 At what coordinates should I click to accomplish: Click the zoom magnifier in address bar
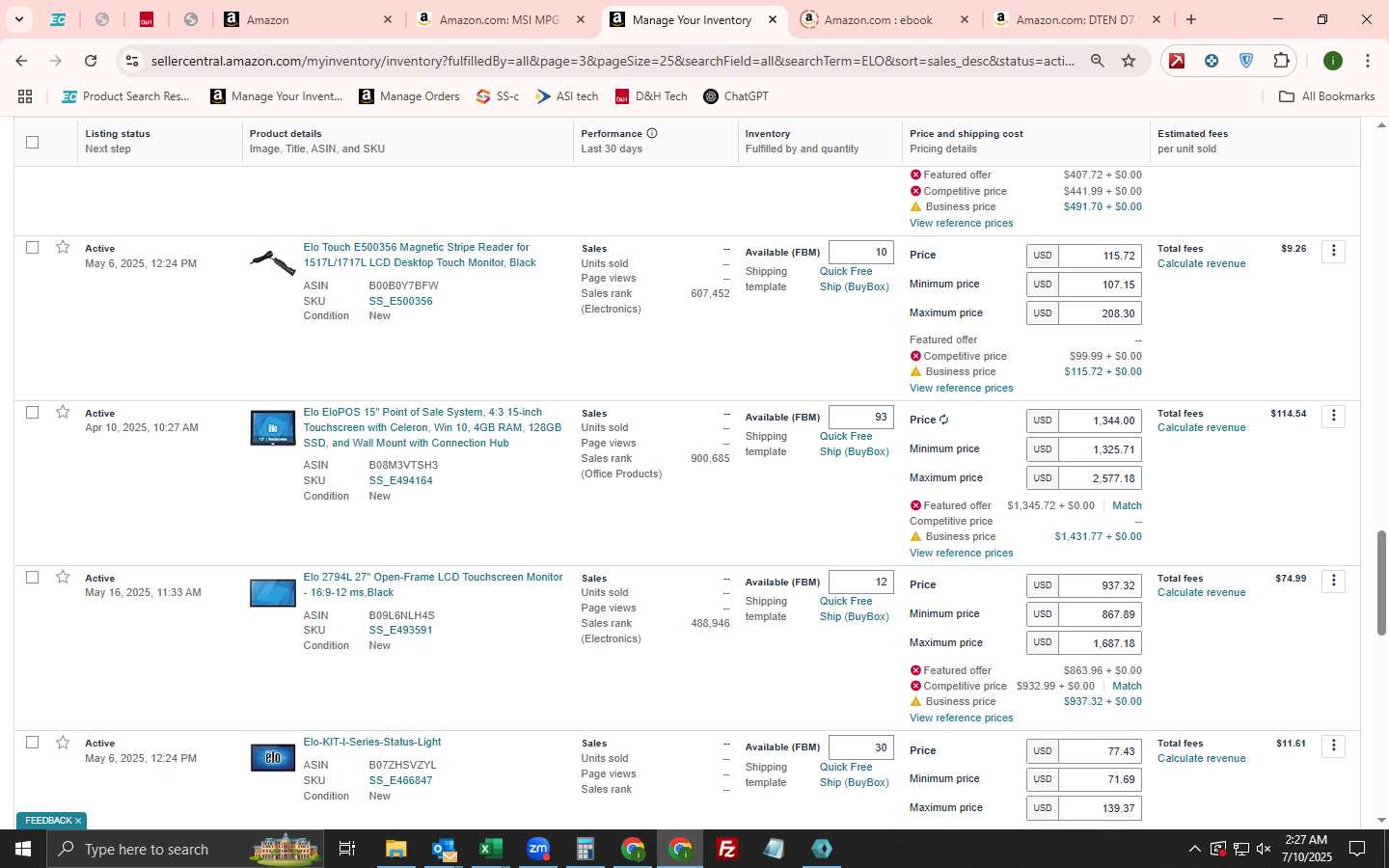1098,61
